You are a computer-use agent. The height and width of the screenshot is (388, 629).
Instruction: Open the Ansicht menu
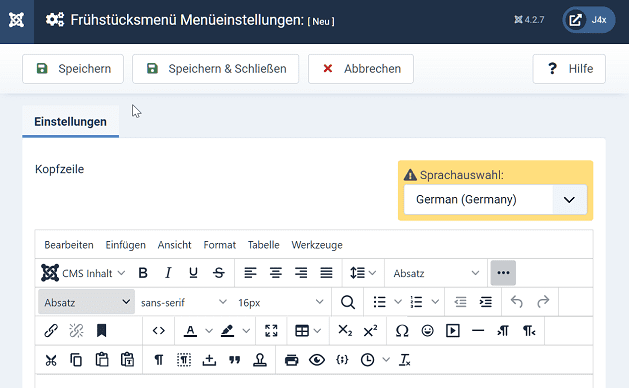coord(174,245)
